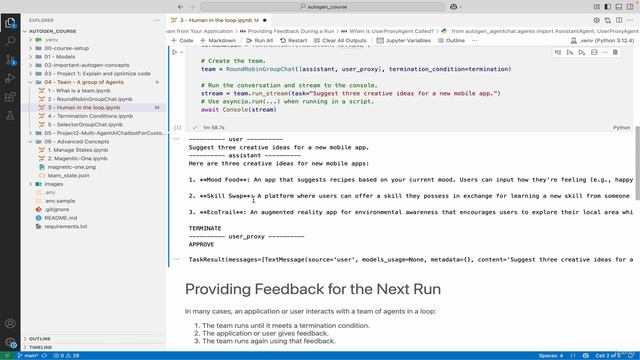This screenshot has height=360, width=640.
Task: Toggle the secondary side bar
Action: click(630, 7)
